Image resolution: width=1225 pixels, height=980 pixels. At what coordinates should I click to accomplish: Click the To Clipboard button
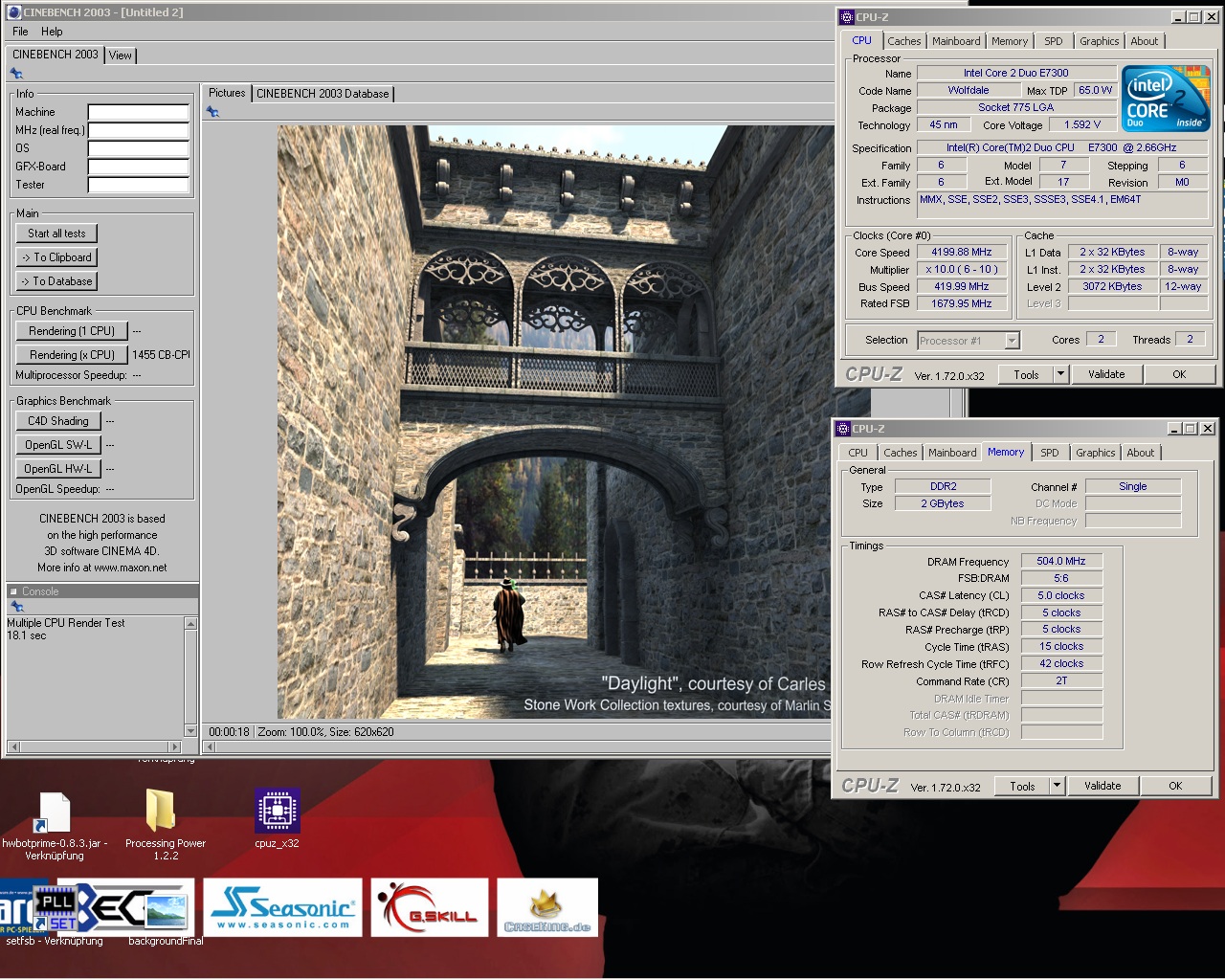point(56,257)
